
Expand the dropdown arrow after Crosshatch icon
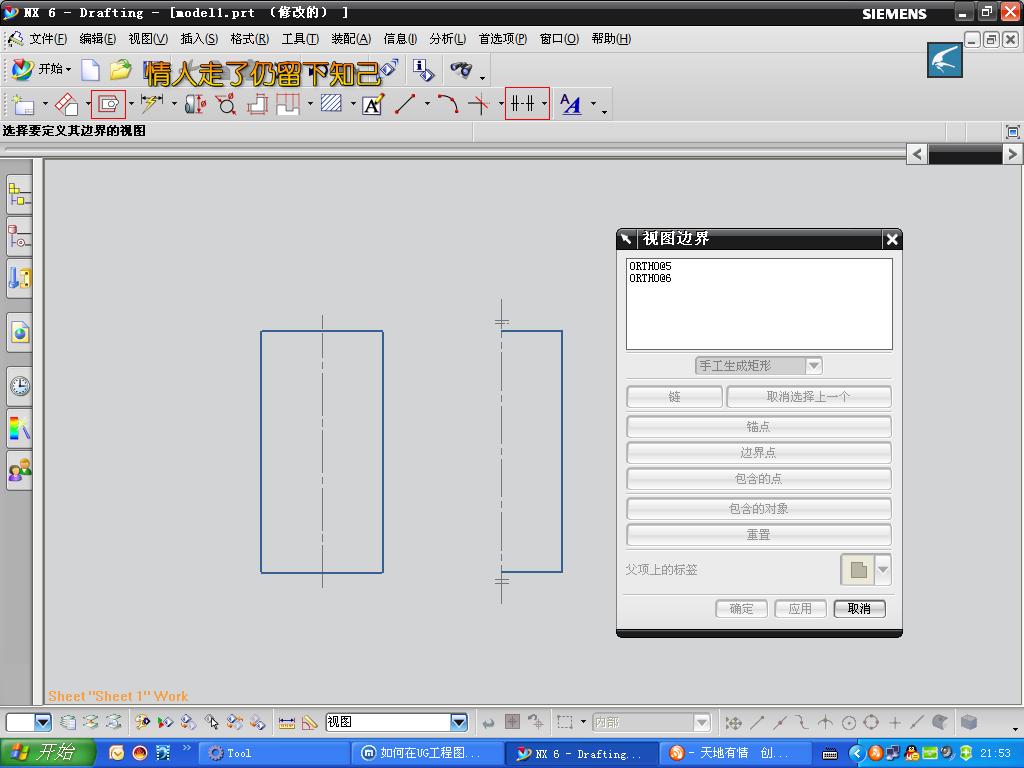(x=353, y=104)
